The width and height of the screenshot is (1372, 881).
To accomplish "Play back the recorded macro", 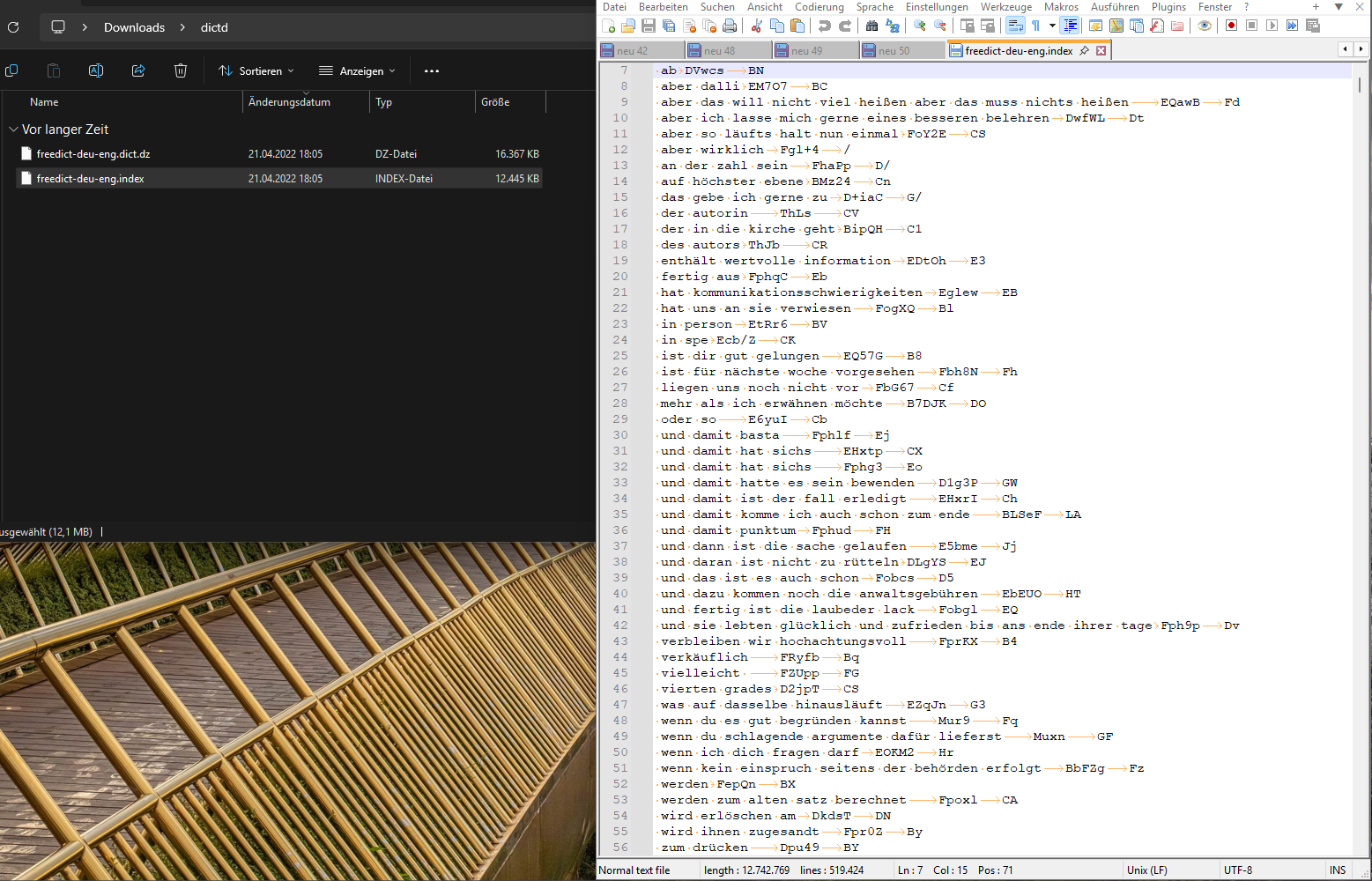I will pyautogui.click(x=1272, y=26).
